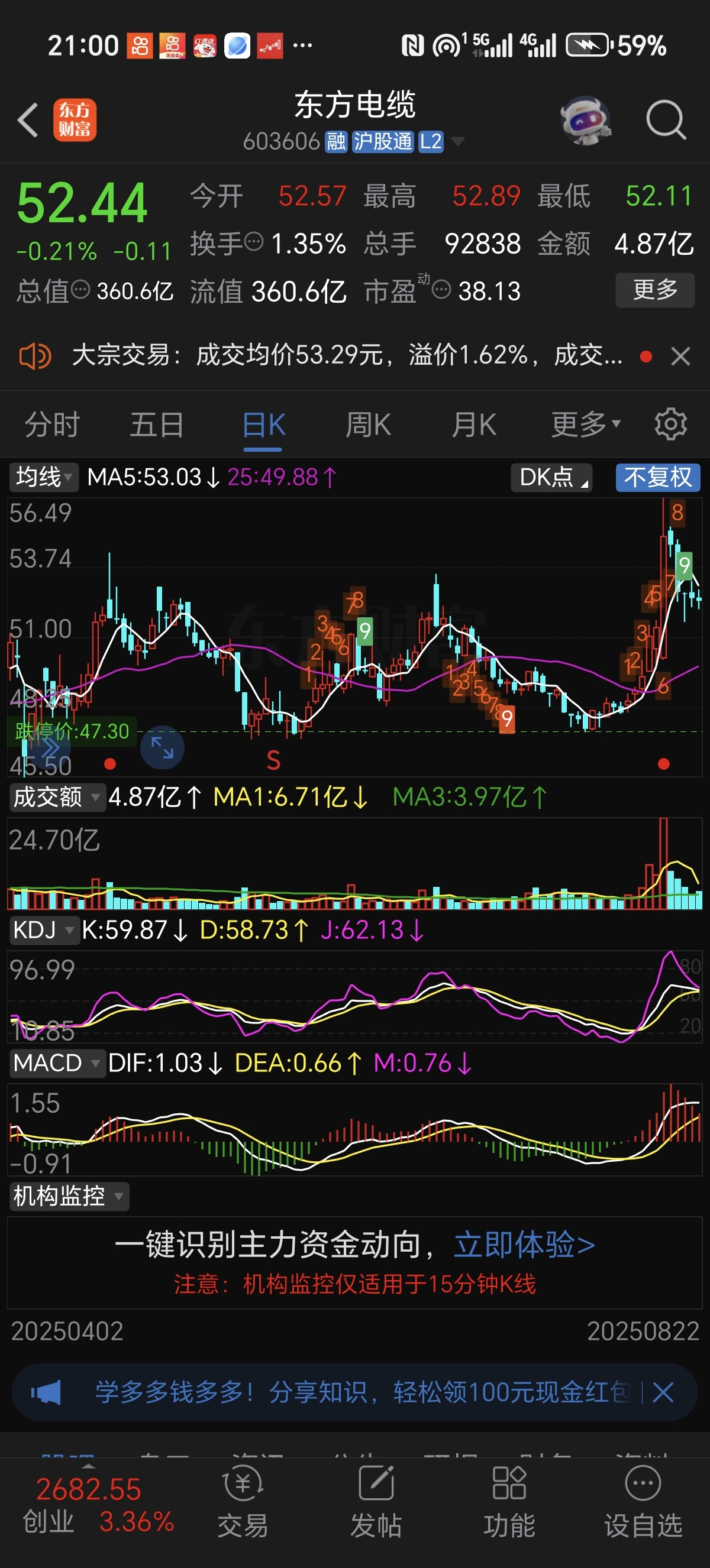This screenshot has width=710, height=1568.
Task: Tap the red S sell marker
Action: tap(273, 761)
